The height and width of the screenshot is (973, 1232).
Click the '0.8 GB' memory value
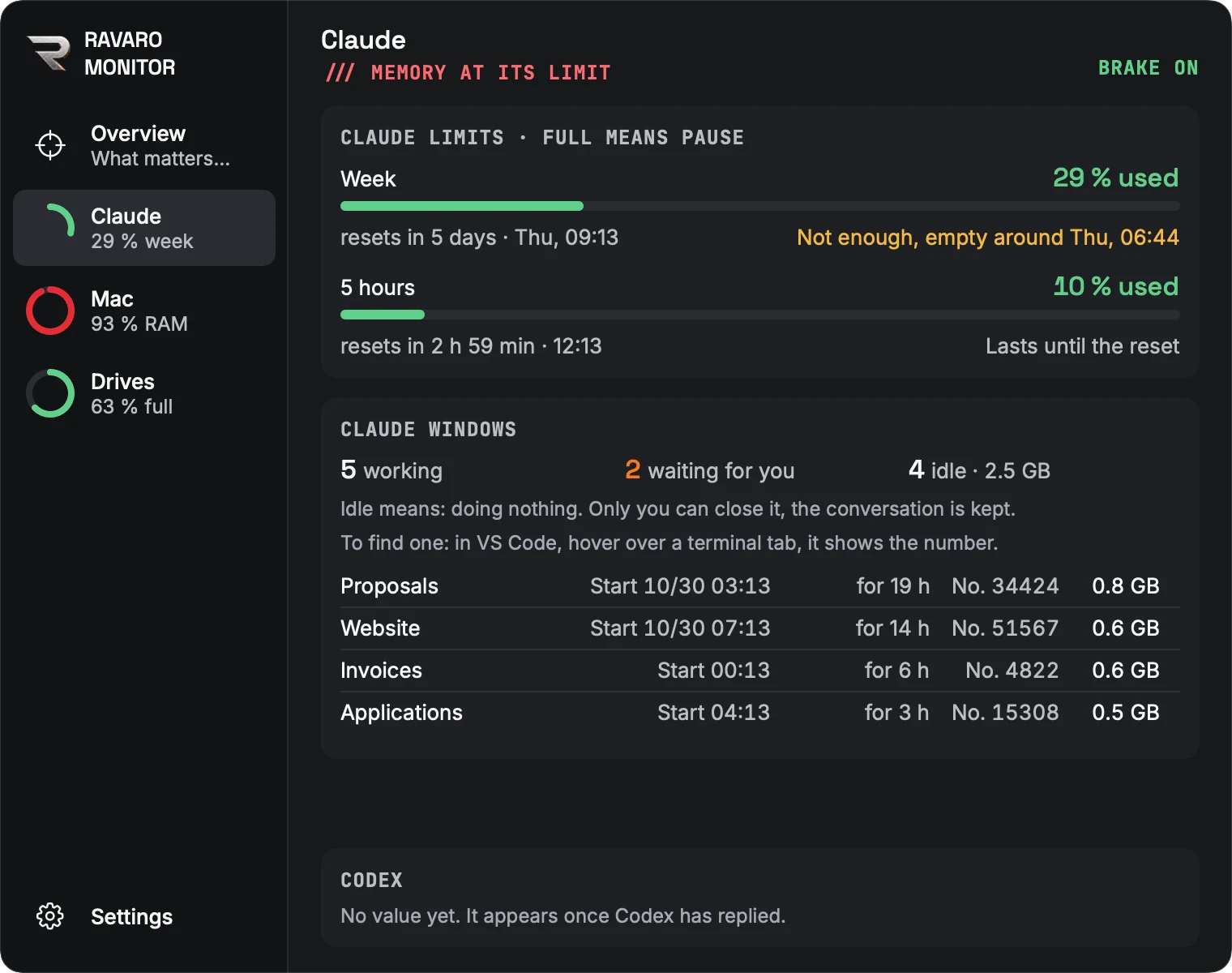[x=1126, y=586]
